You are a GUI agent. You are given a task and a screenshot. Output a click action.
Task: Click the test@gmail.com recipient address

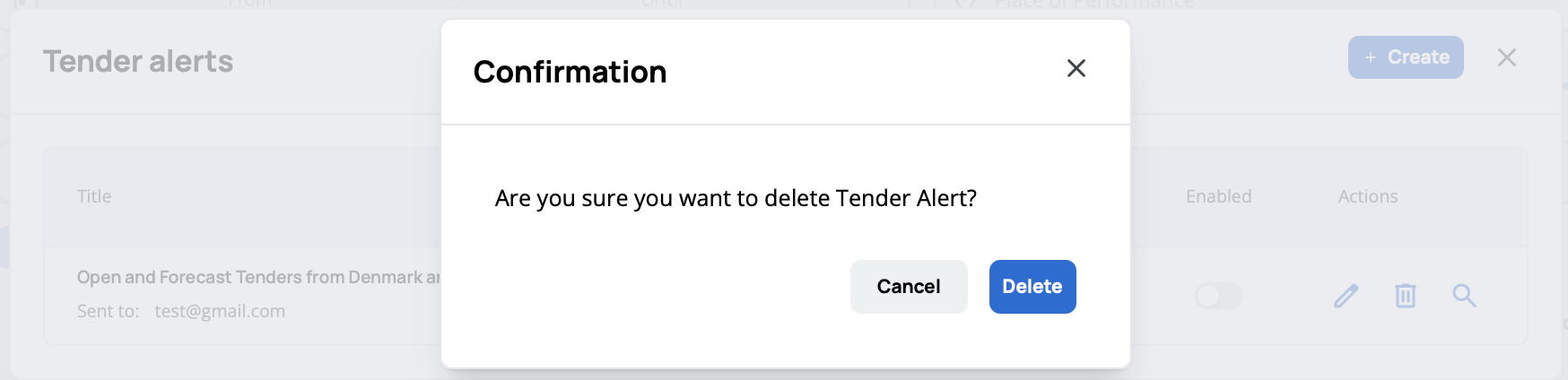(x=220, y=311)
